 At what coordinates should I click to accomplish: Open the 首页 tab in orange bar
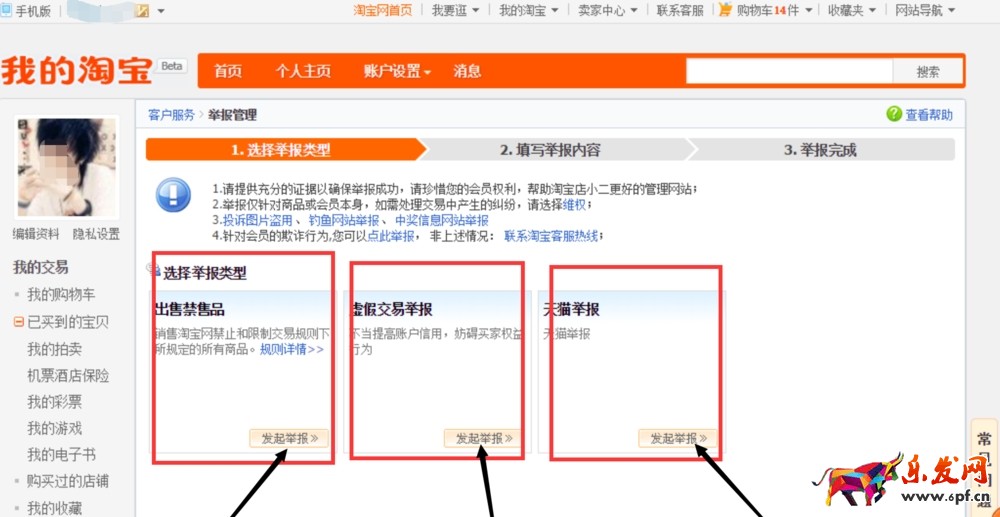(228, 71)
